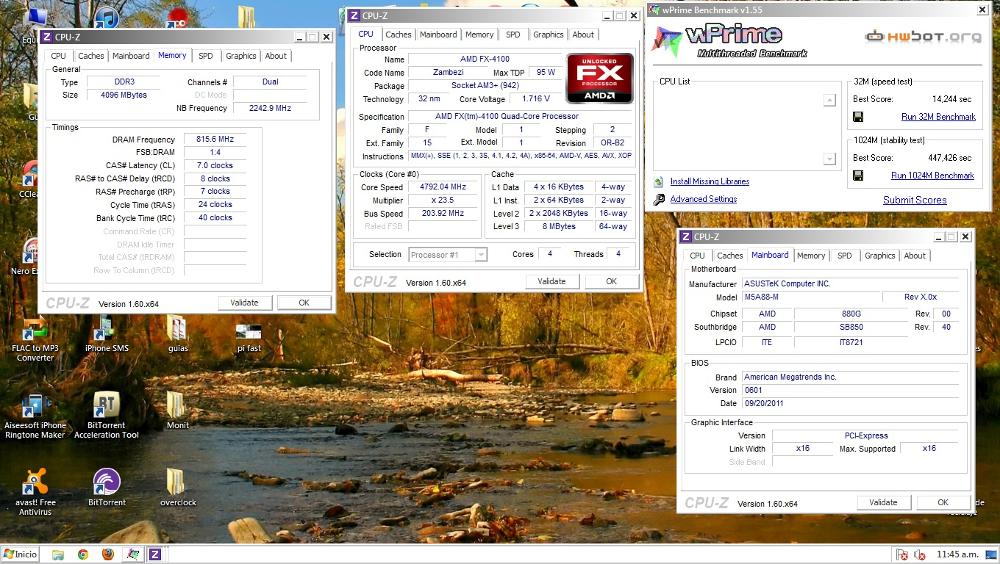
Task: Click the muted volume tray icon
Action: (x=920, y=554)
